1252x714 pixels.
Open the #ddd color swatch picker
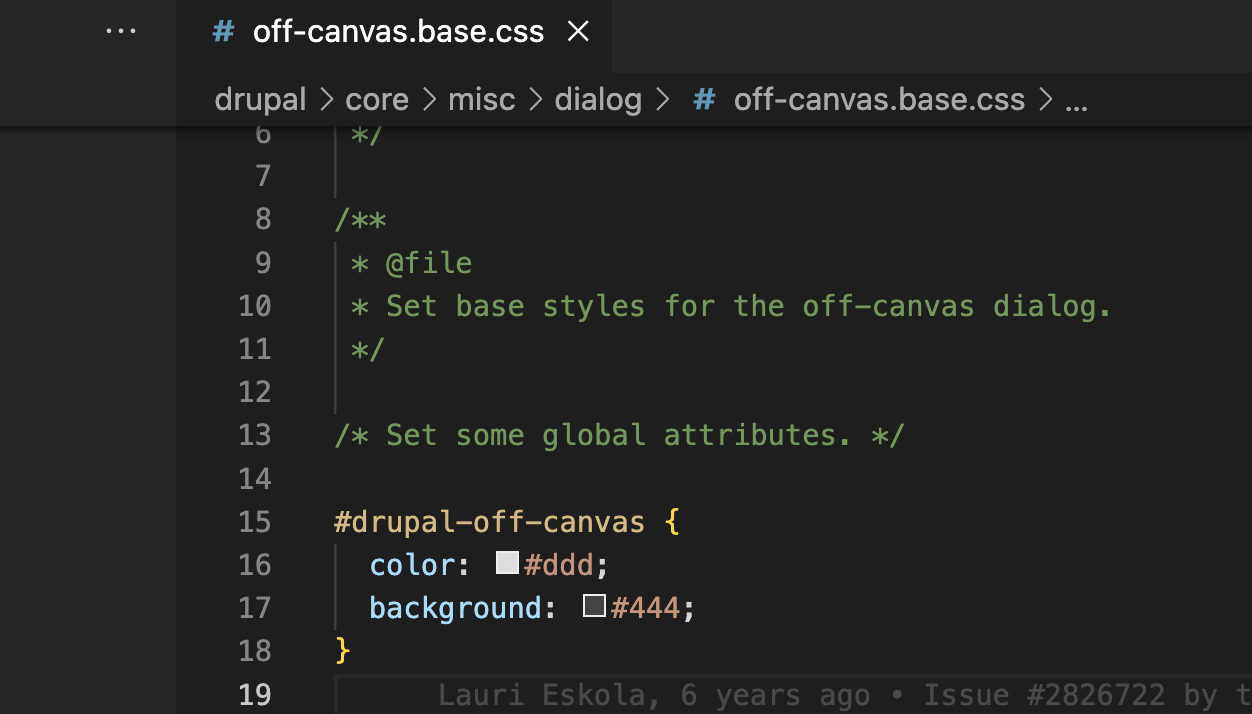click(507, 564)
